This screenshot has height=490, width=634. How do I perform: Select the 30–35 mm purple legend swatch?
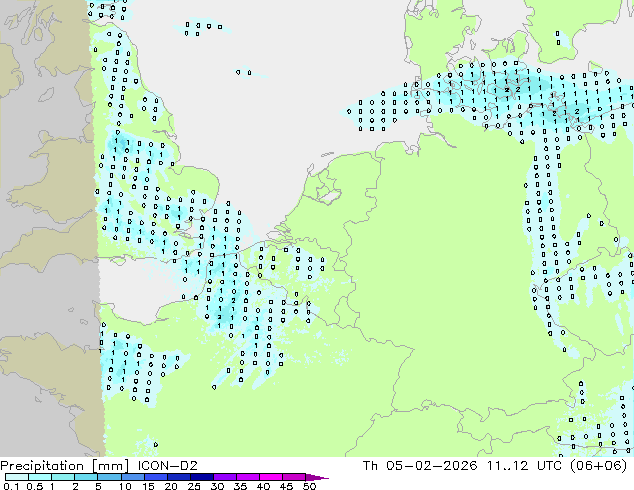(224, 477)
